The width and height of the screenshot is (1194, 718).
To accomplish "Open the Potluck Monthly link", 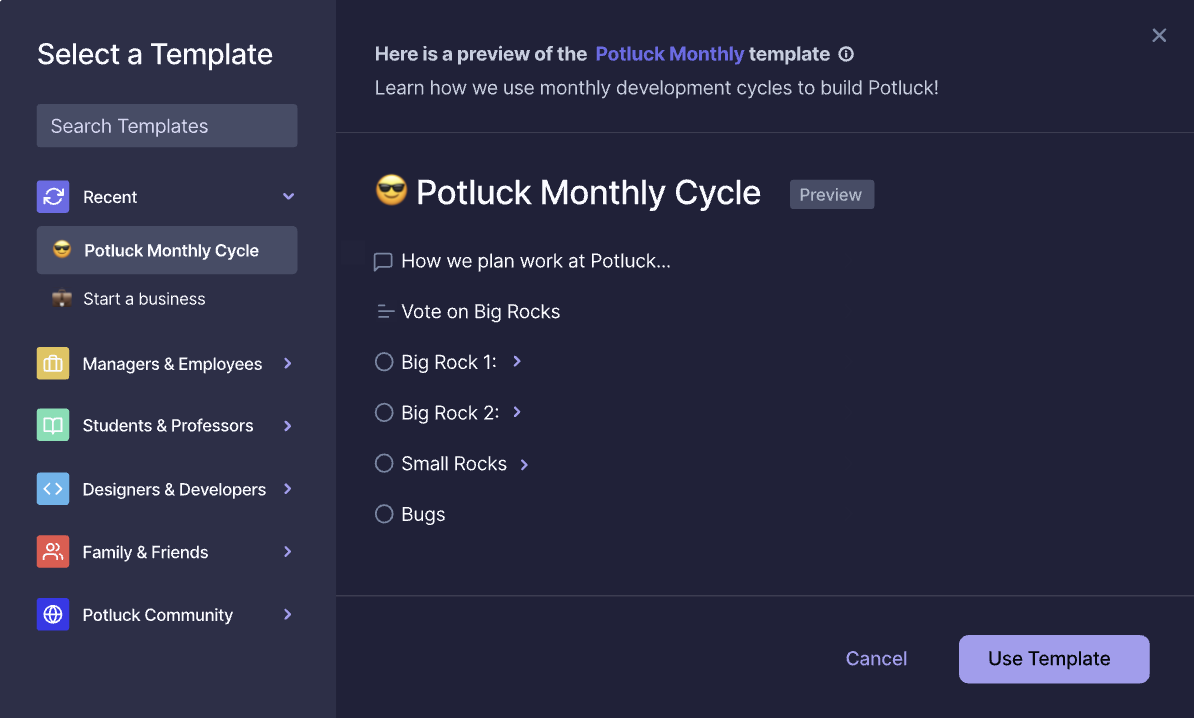I will click(x=669, y=54).
